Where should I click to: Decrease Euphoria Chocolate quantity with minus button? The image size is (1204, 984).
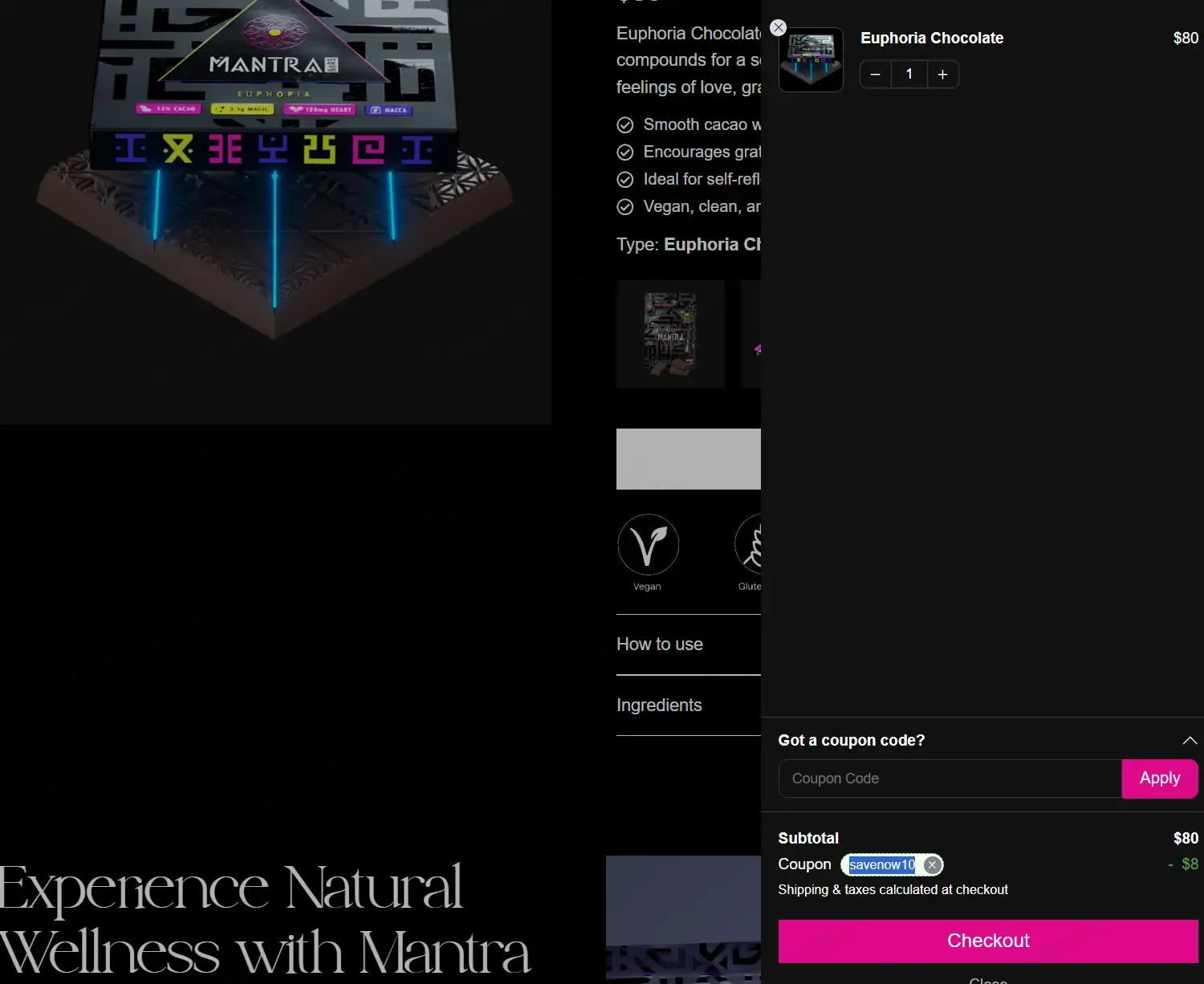(876, 75)
